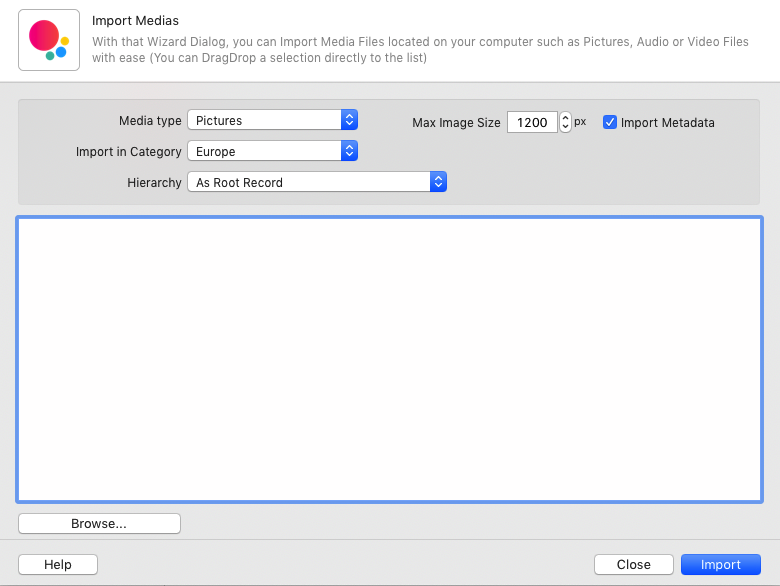The height and width of the screenshot is (586, 780).
Task: Click the Hierarchy field label
Action: tap(154, 182)
